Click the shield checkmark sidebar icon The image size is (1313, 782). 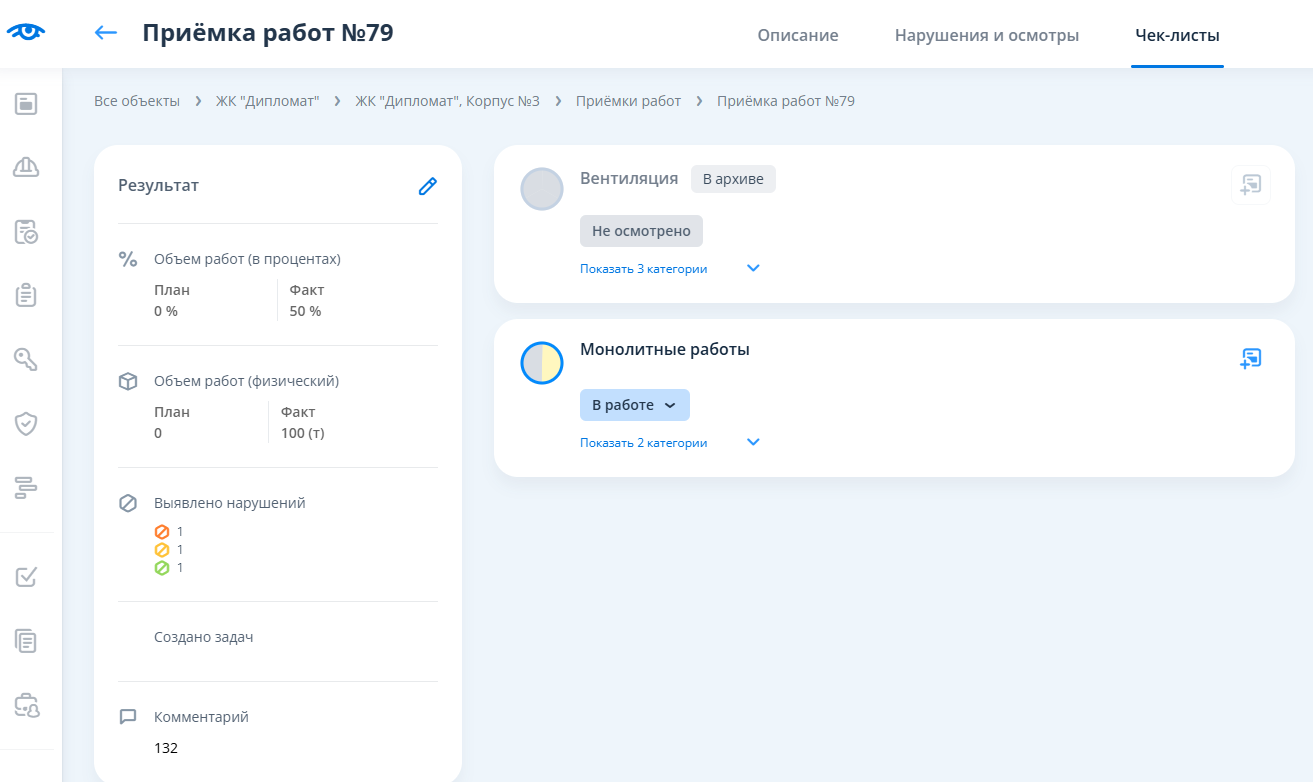pos(26,423)
